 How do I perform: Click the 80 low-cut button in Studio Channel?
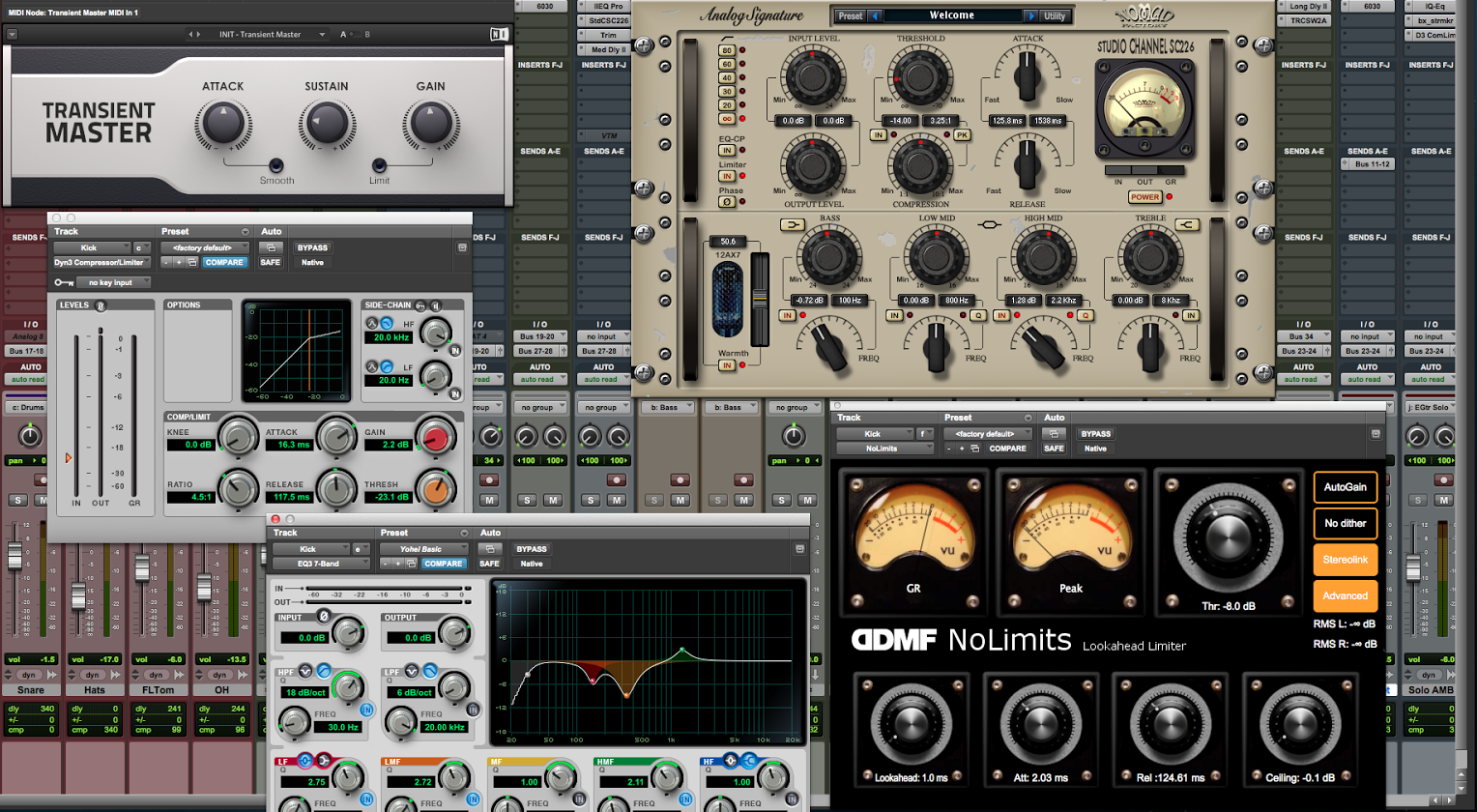click(x=726, y=50)
